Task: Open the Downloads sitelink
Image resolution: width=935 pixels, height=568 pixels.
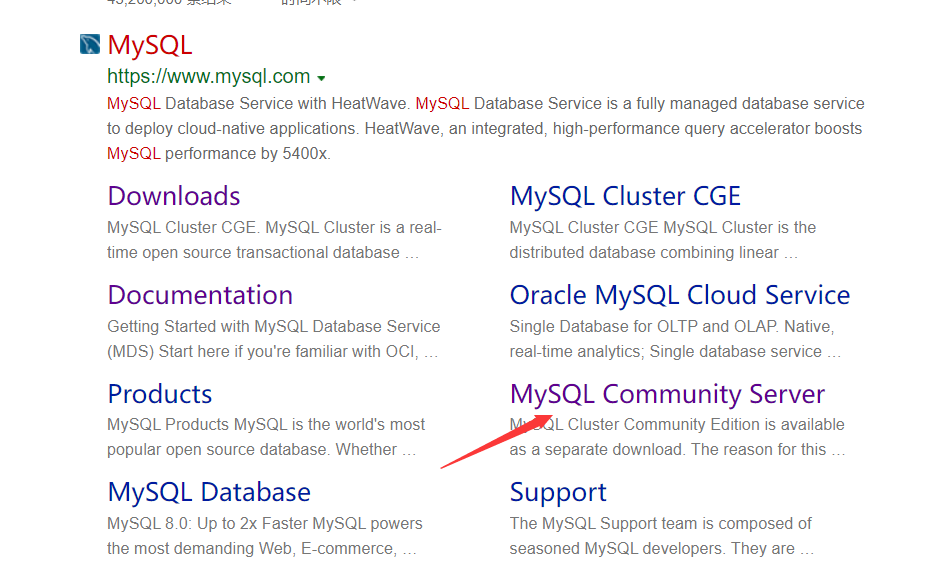Action: [174, 196]
